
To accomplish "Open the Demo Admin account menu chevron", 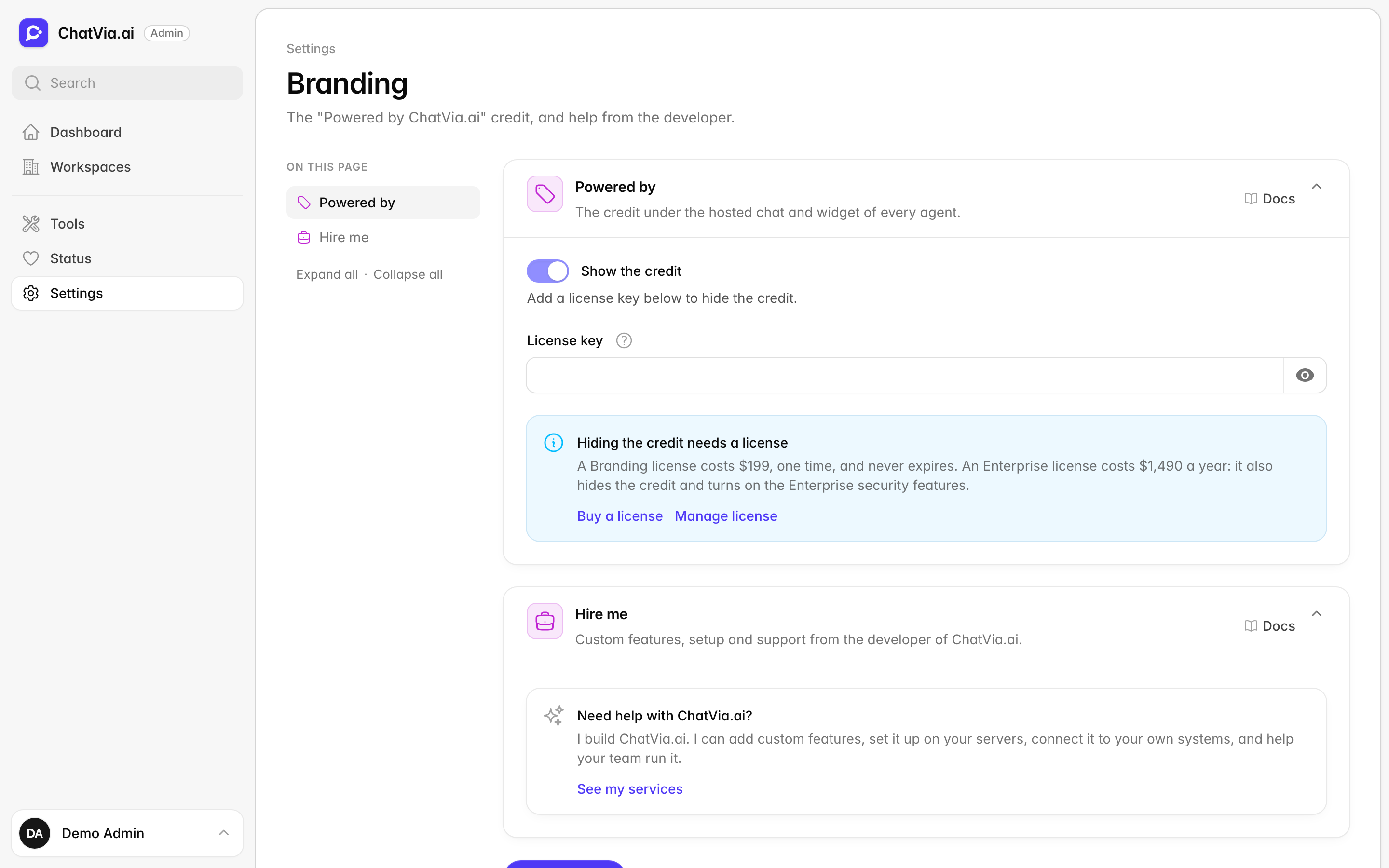I will click(224, 833).
